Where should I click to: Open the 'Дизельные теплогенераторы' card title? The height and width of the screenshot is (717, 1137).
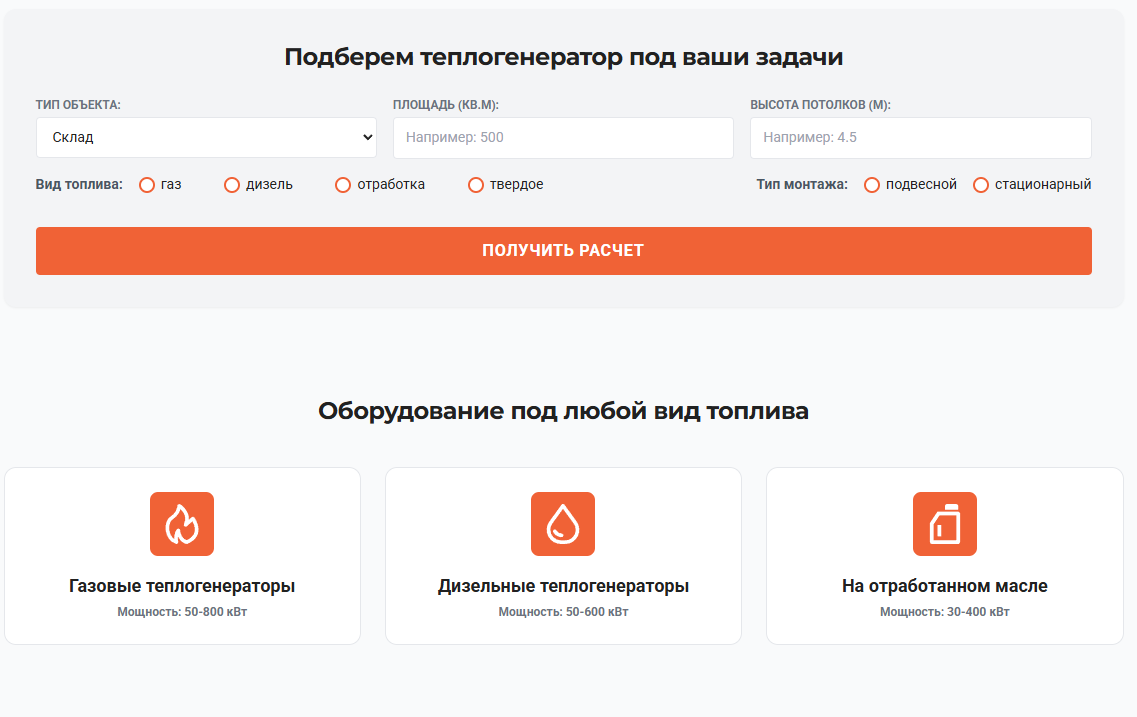[x=563, y=586]
